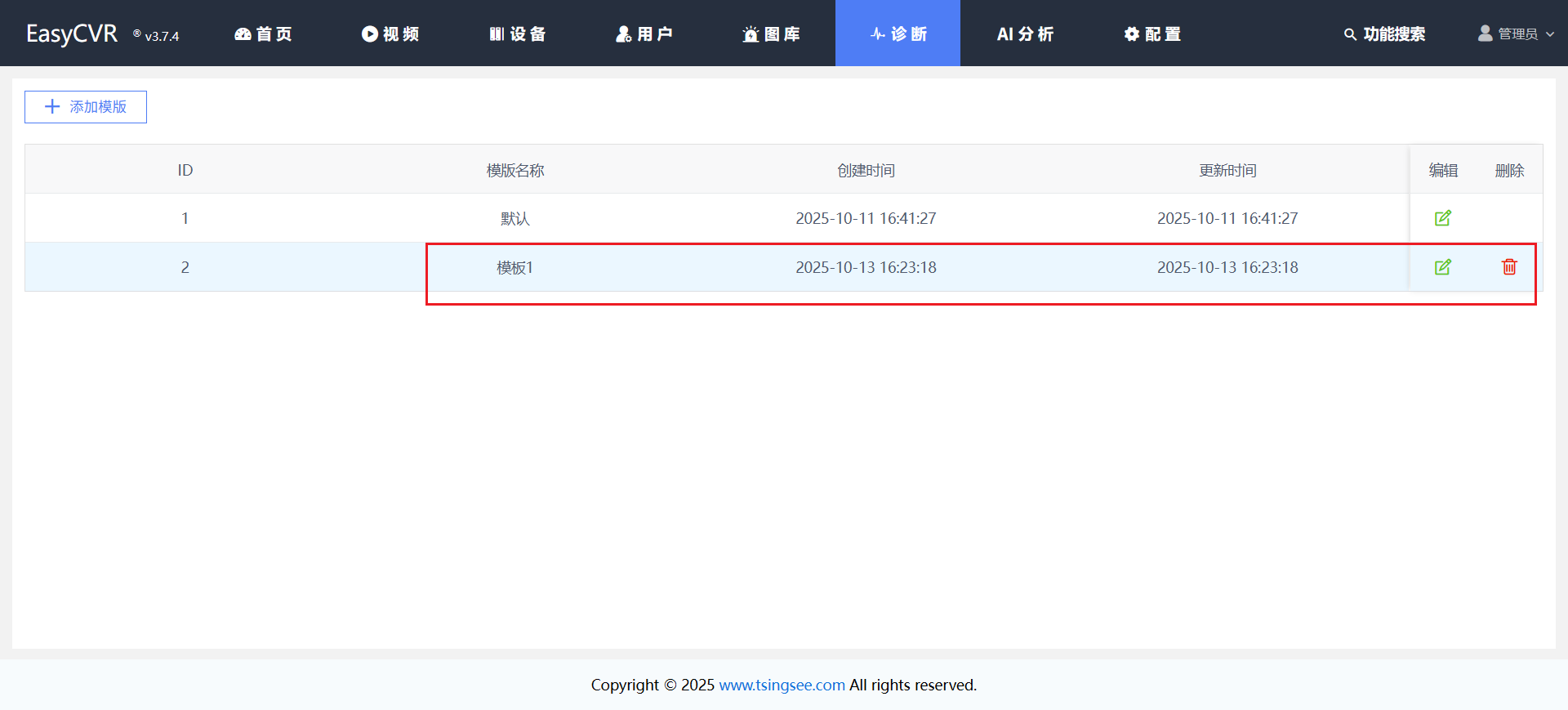Click the gear icon for 配置

click(1131, 34)
